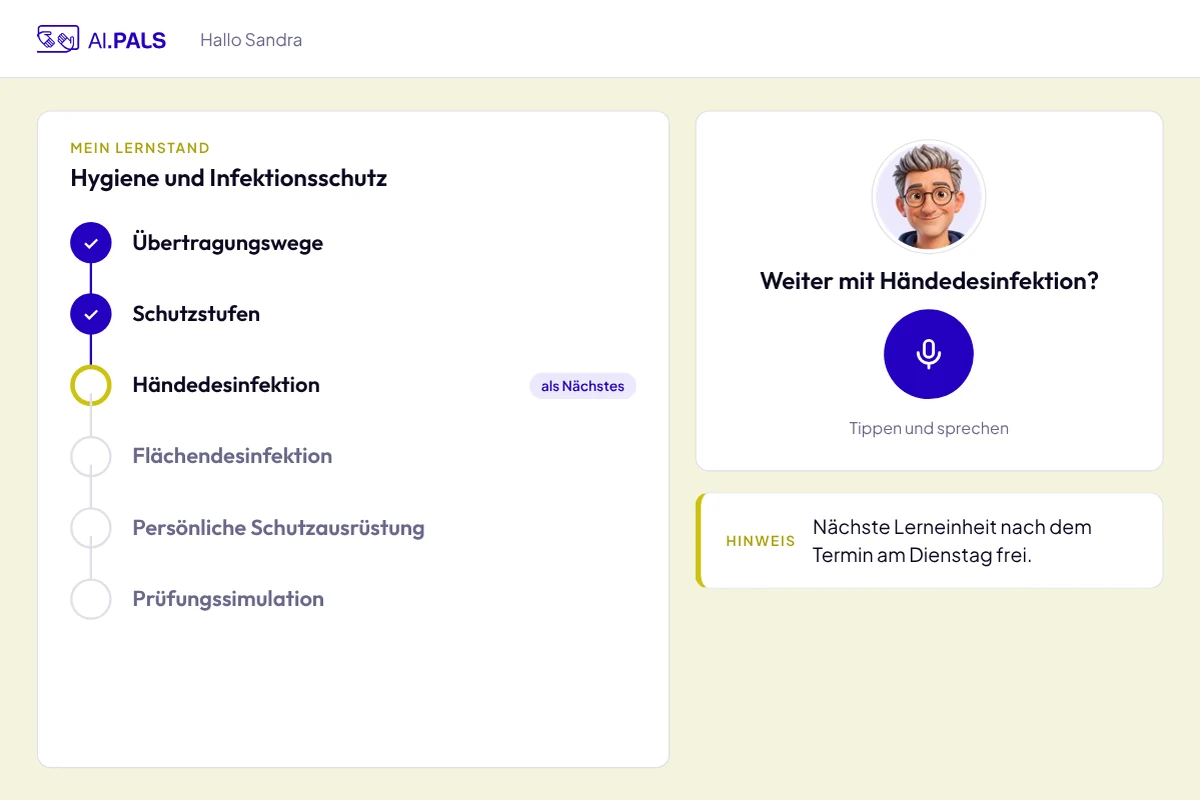Open the Prüfungssimulation lesson
The width and height of the screenshot is (1200, 800).
[228, 599]
